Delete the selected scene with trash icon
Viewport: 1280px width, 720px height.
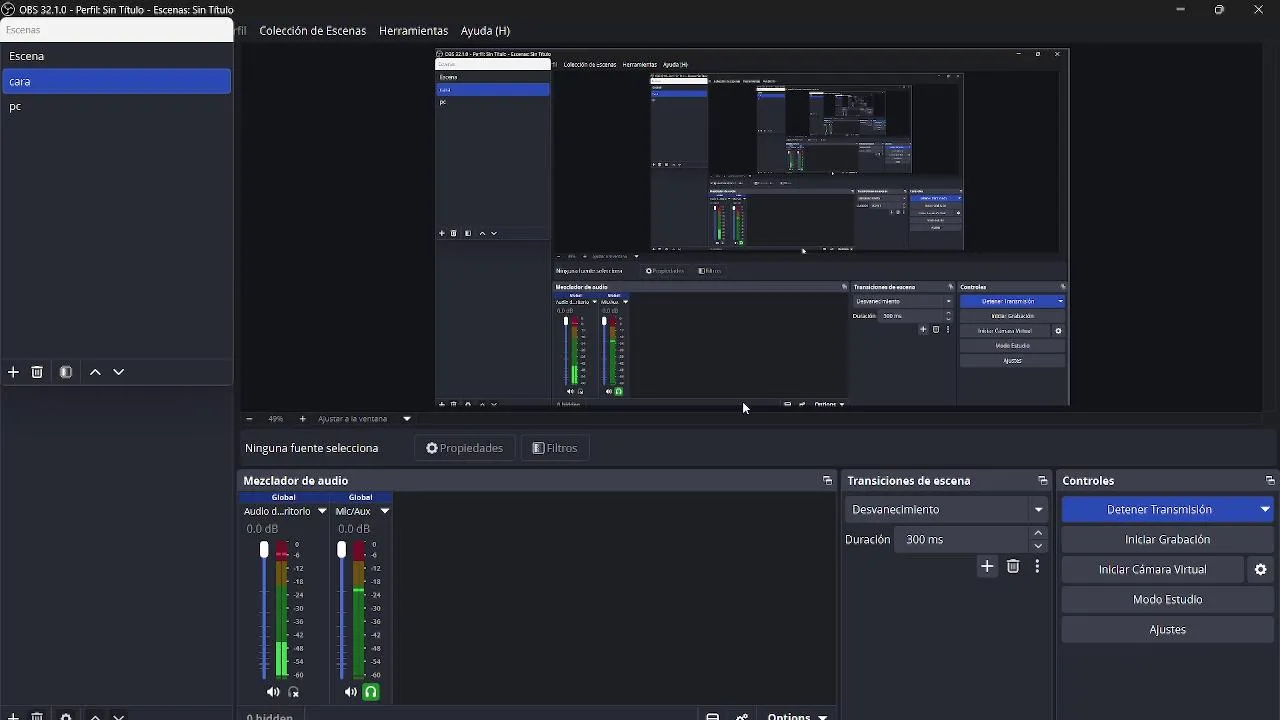[37, 372]
